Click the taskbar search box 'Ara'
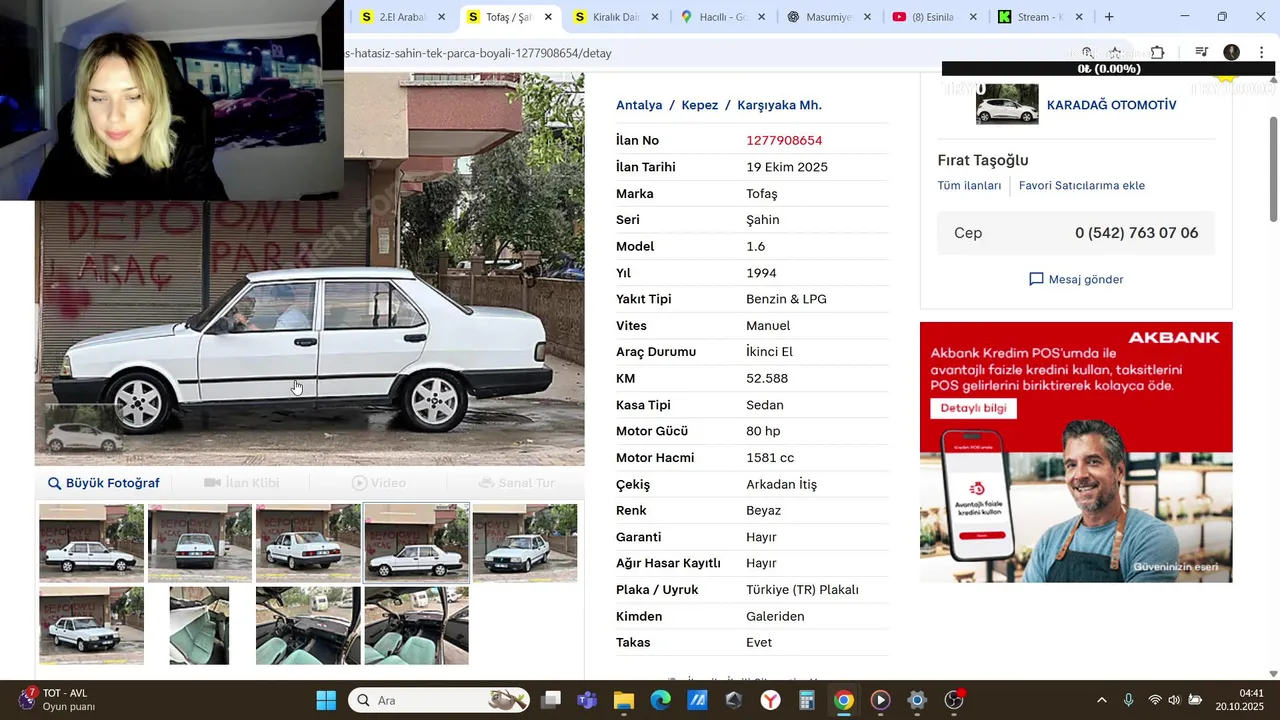Viewport: 1280px width, 720px height. [440, 700]
